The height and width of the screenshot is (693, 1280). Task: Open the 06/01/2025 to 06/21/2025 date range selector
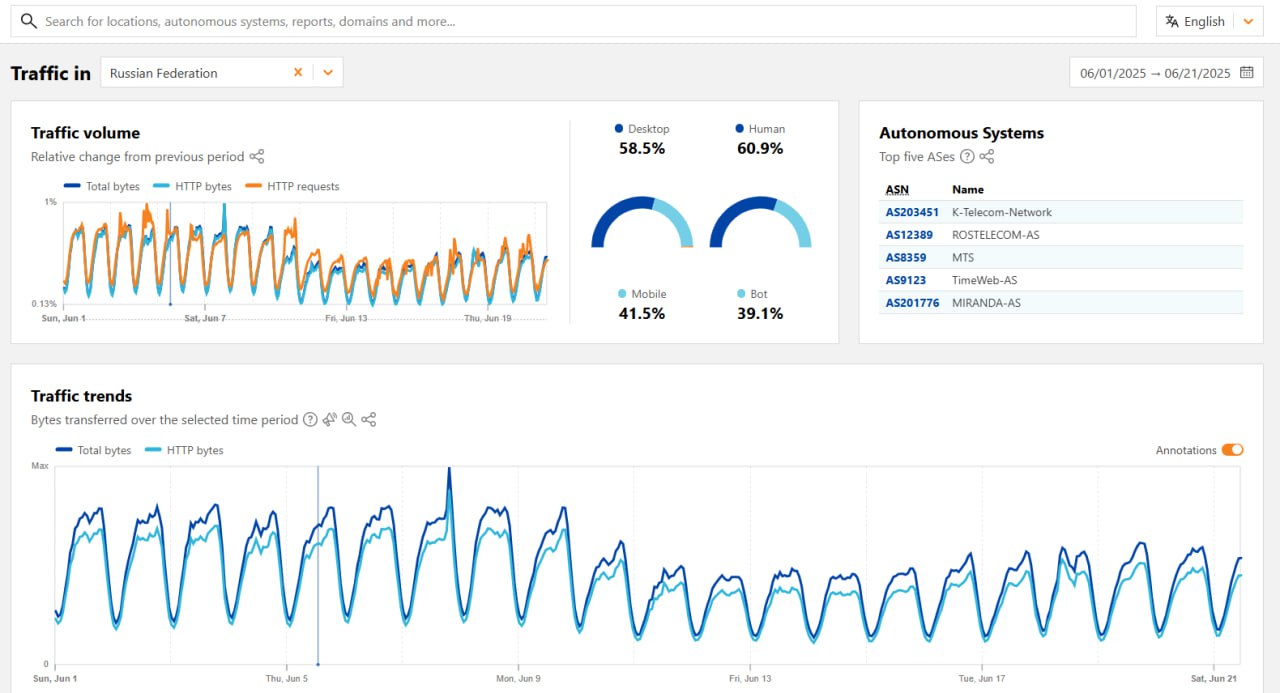pyautogui.click(x=1155, y=73)
